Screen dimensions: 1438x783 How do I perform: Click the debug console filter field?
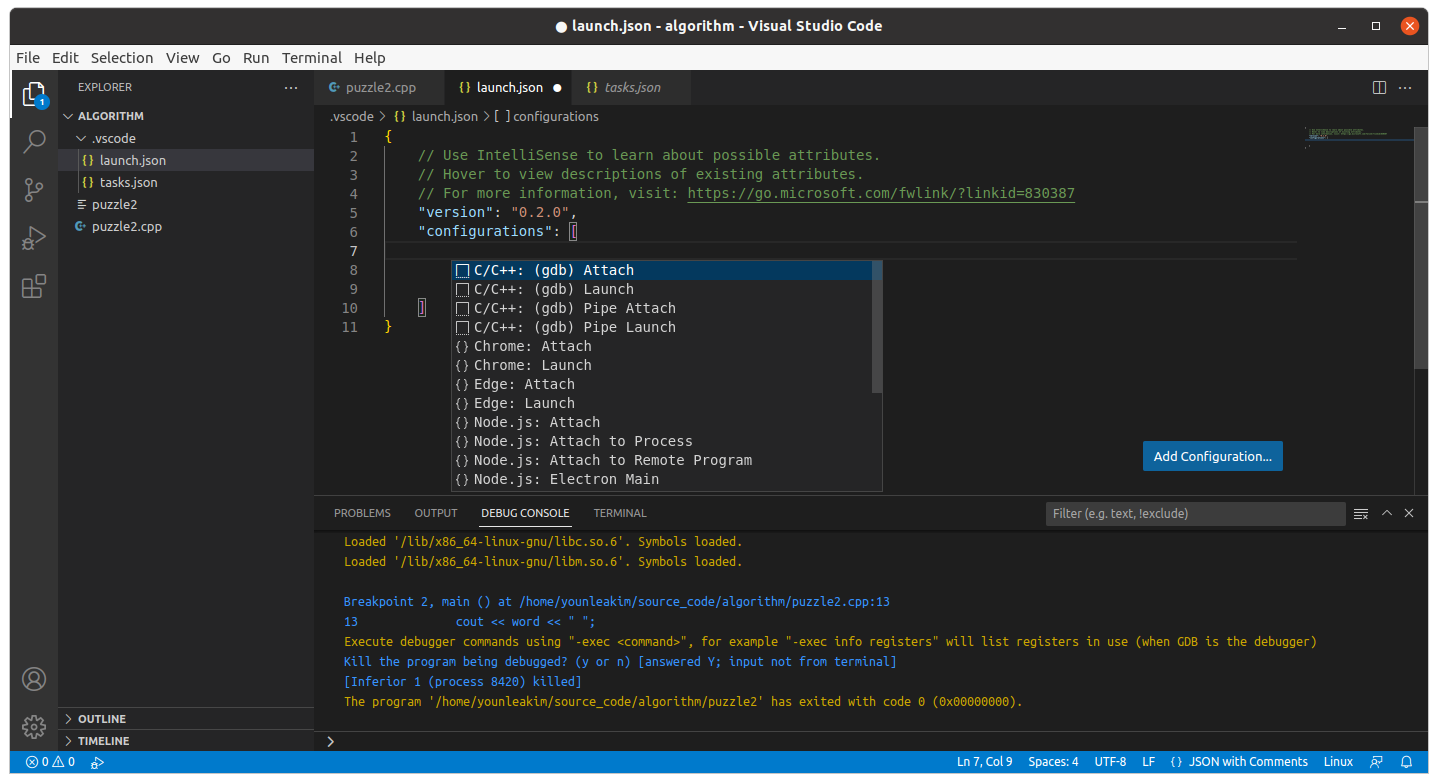pyautogui.click(x=1195, y=513)
